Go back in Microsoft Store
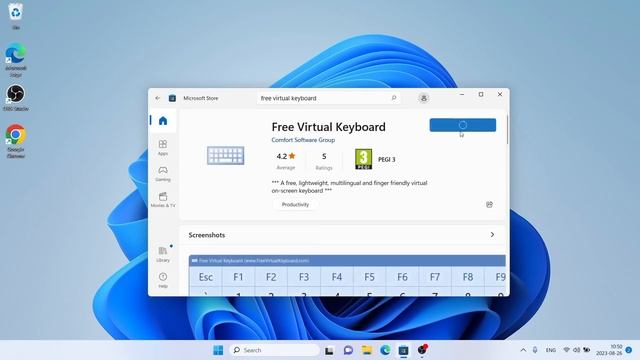The width and height of the screenshot is (640, 360). [158, 98]
